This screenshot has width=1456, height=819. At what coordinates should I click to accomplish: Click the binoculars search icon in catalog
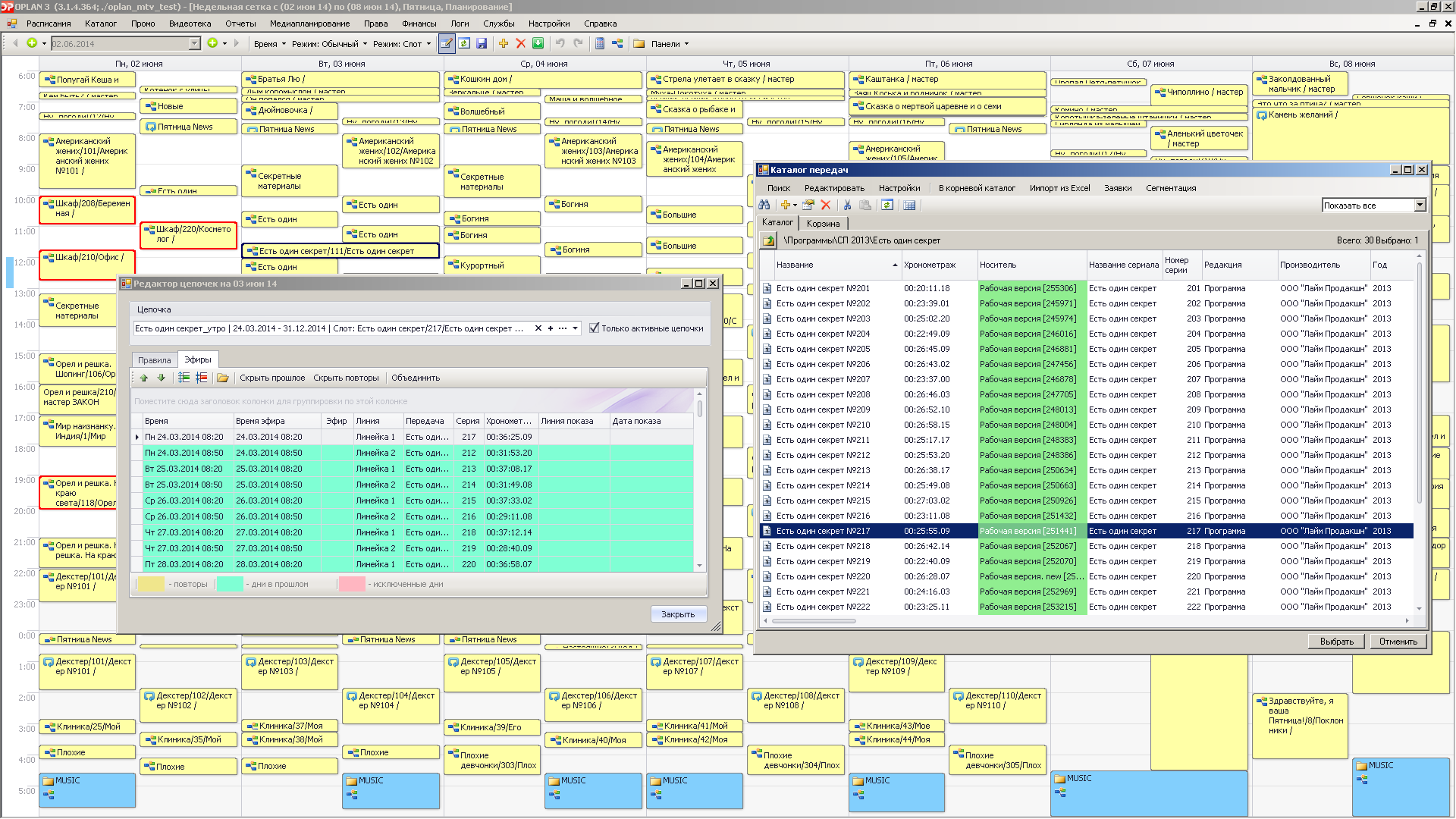pyautogui.click(x=764, y=205)
